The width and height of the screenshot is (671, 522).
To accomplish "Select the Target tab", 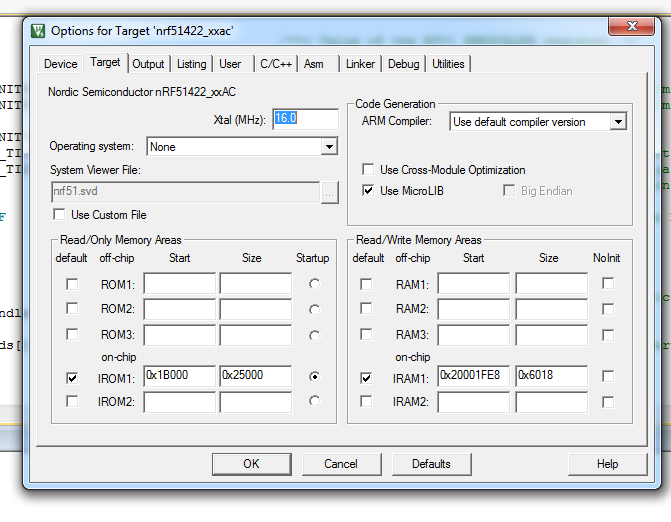I will 105,62.
